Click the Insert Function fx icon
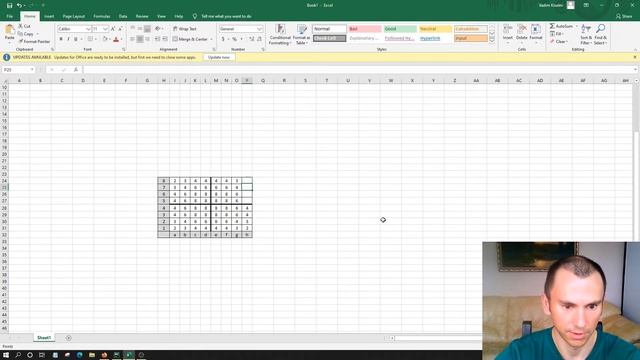This screenshot has height=360, width=640. tap(76, 70)
